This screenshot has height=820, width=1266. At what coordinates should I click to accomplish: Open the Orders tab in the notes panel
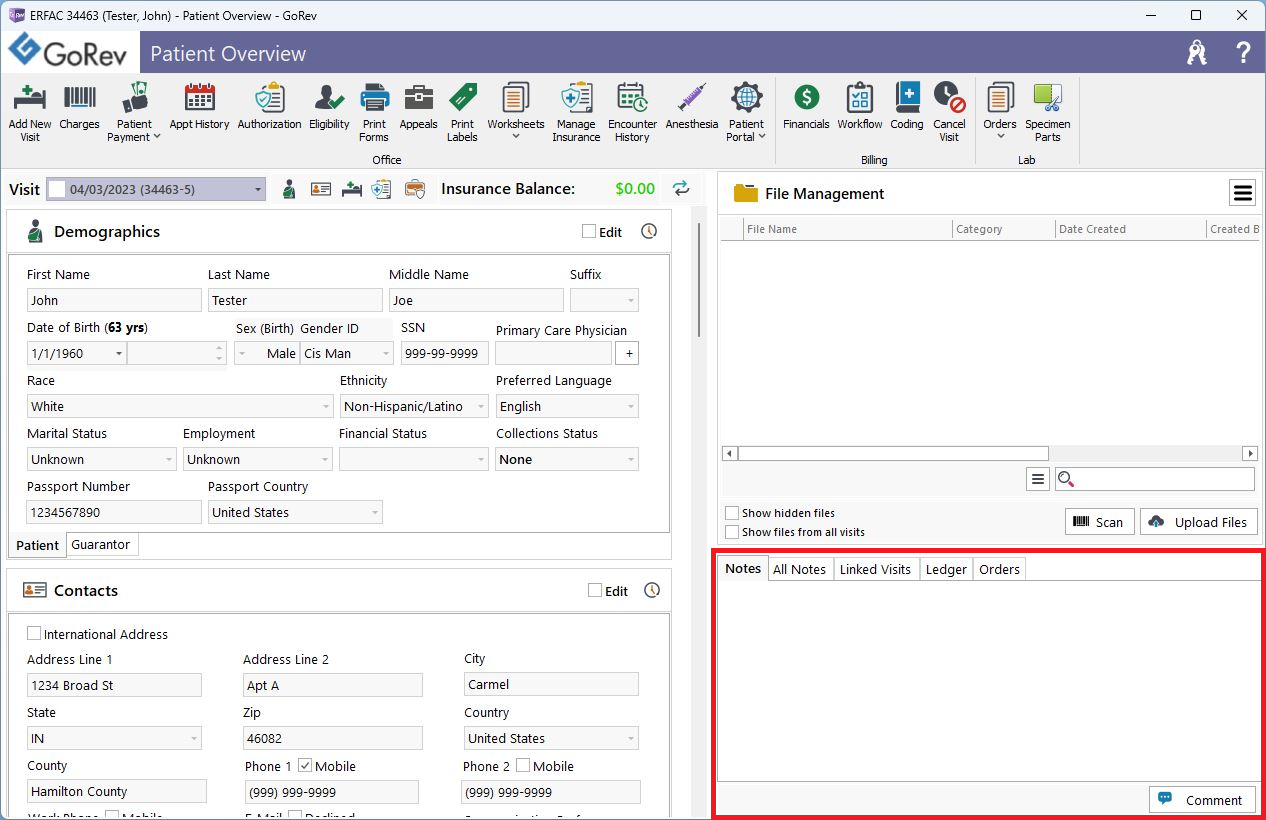click(x=999, y=569)
